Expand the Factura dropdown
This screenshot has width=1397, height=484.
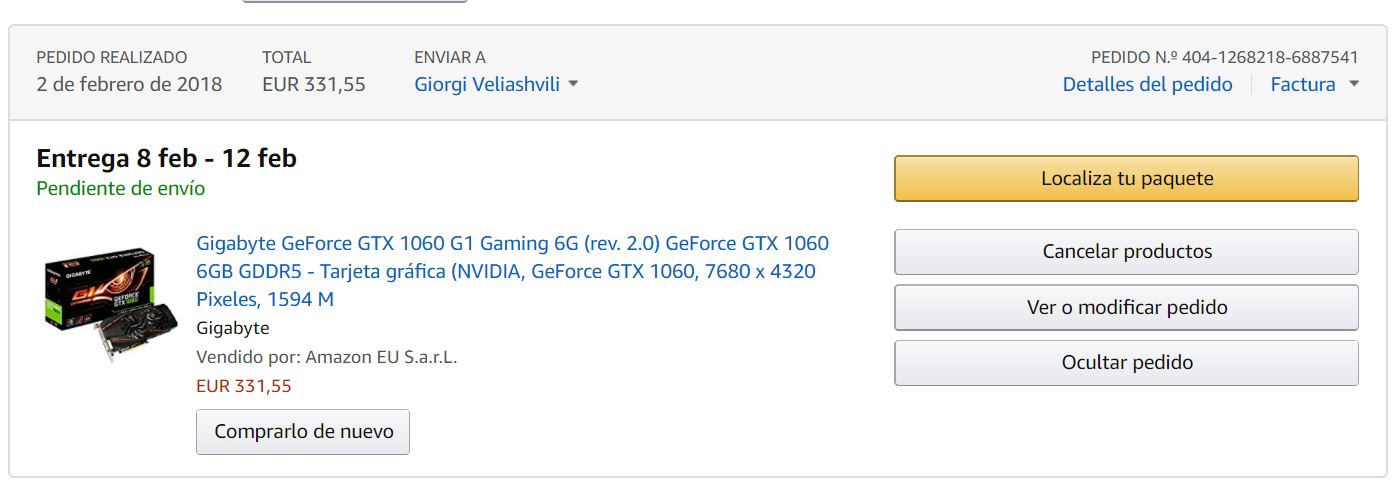[1314, 85]
